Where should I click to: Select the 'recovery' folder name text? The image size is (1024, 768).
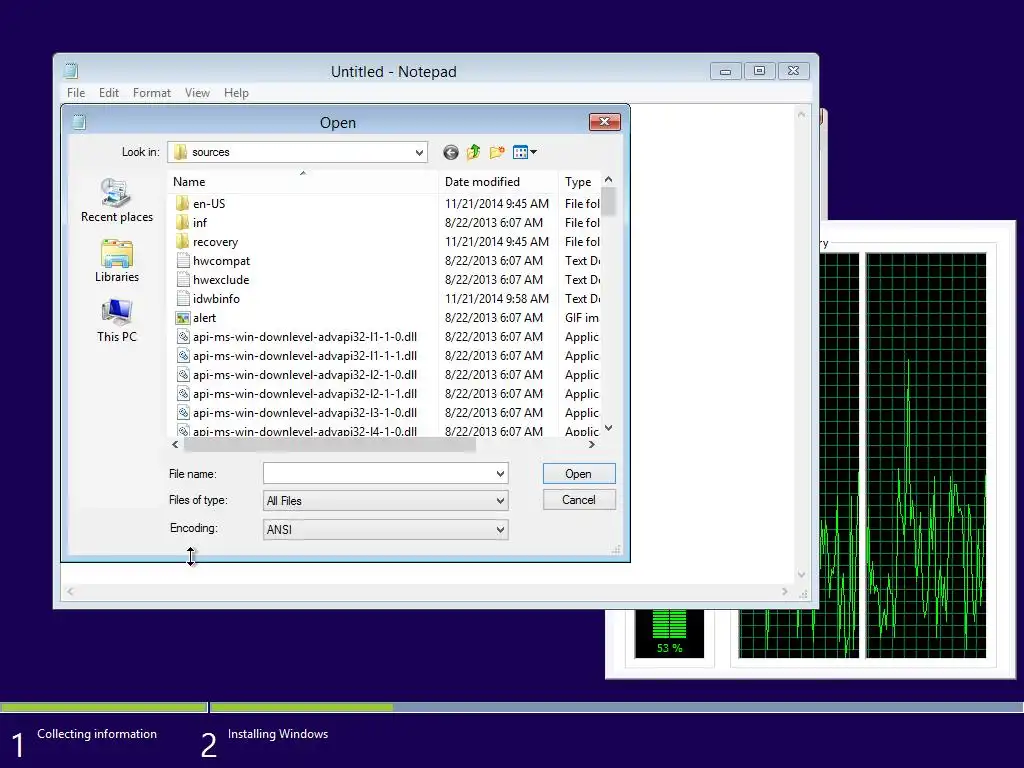216,242
